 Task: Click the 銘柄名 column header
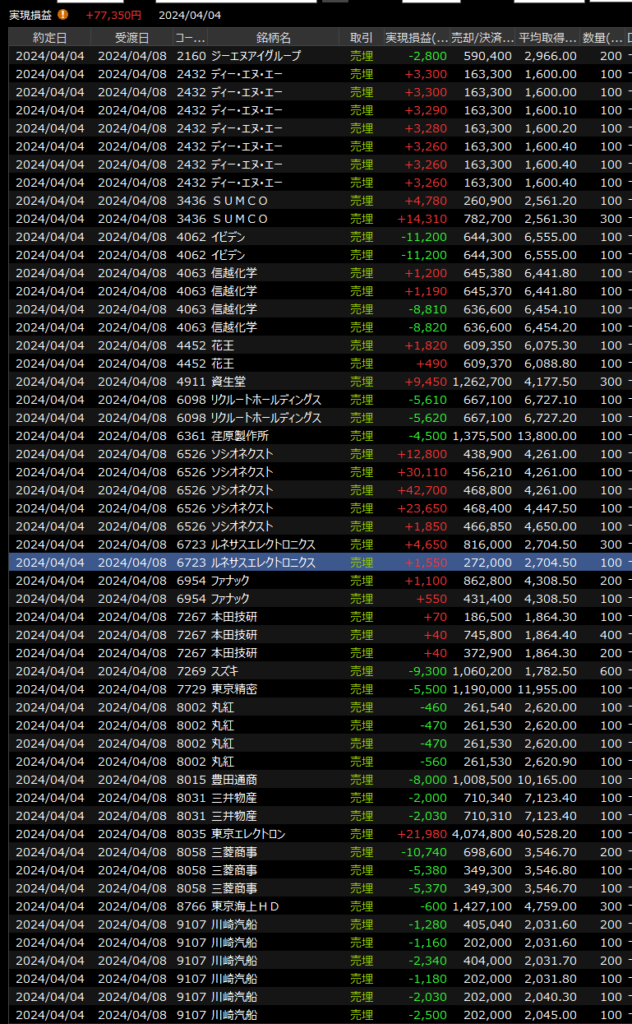click(x=273, y=37)
